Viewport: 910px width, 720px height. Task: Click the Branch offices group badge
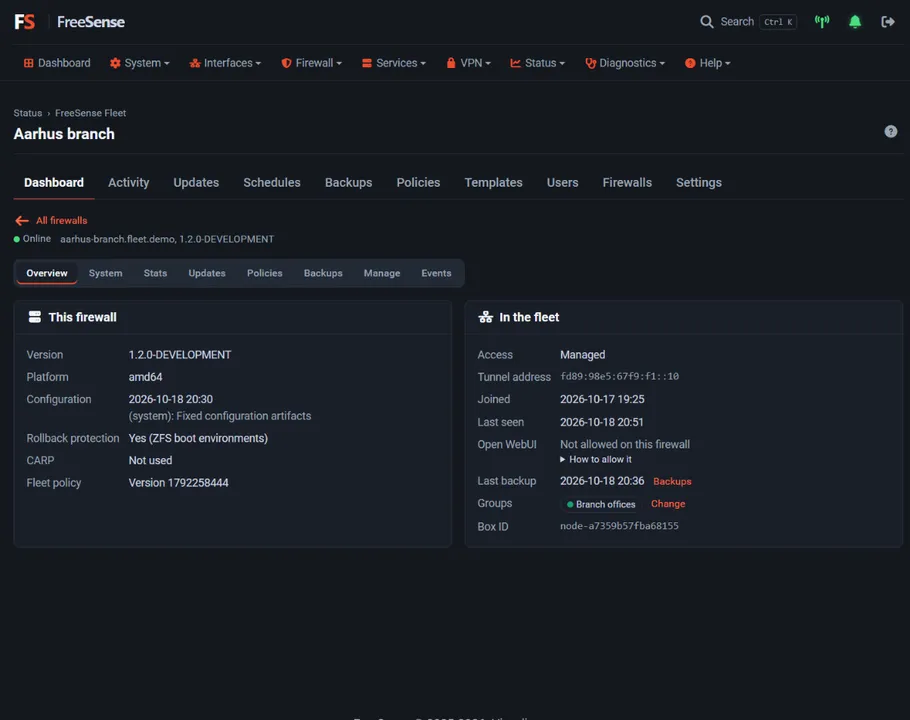pyautogui.click(x=601, y=504)
